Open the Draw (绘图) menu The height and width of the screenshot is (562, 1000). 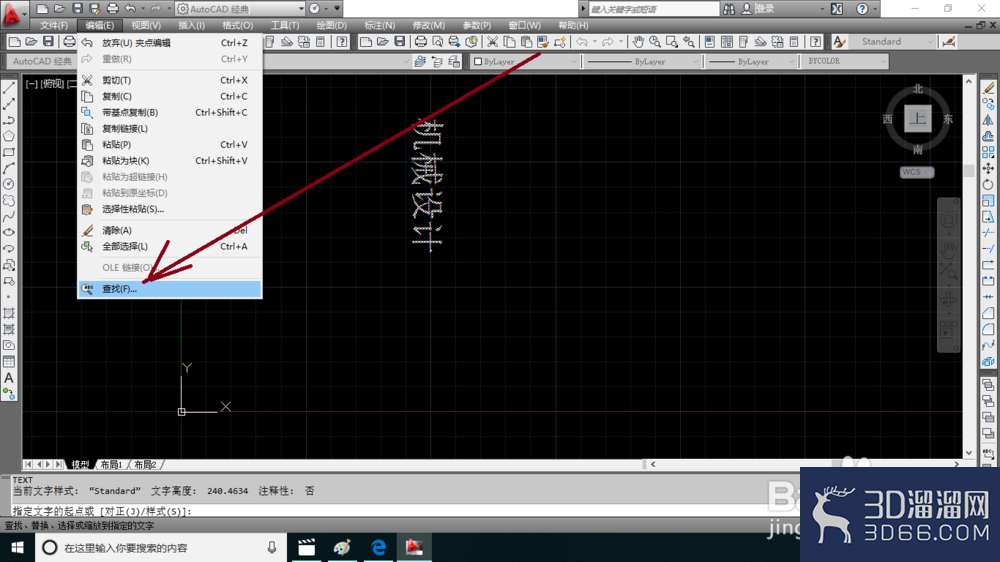(x=332, y=26)
